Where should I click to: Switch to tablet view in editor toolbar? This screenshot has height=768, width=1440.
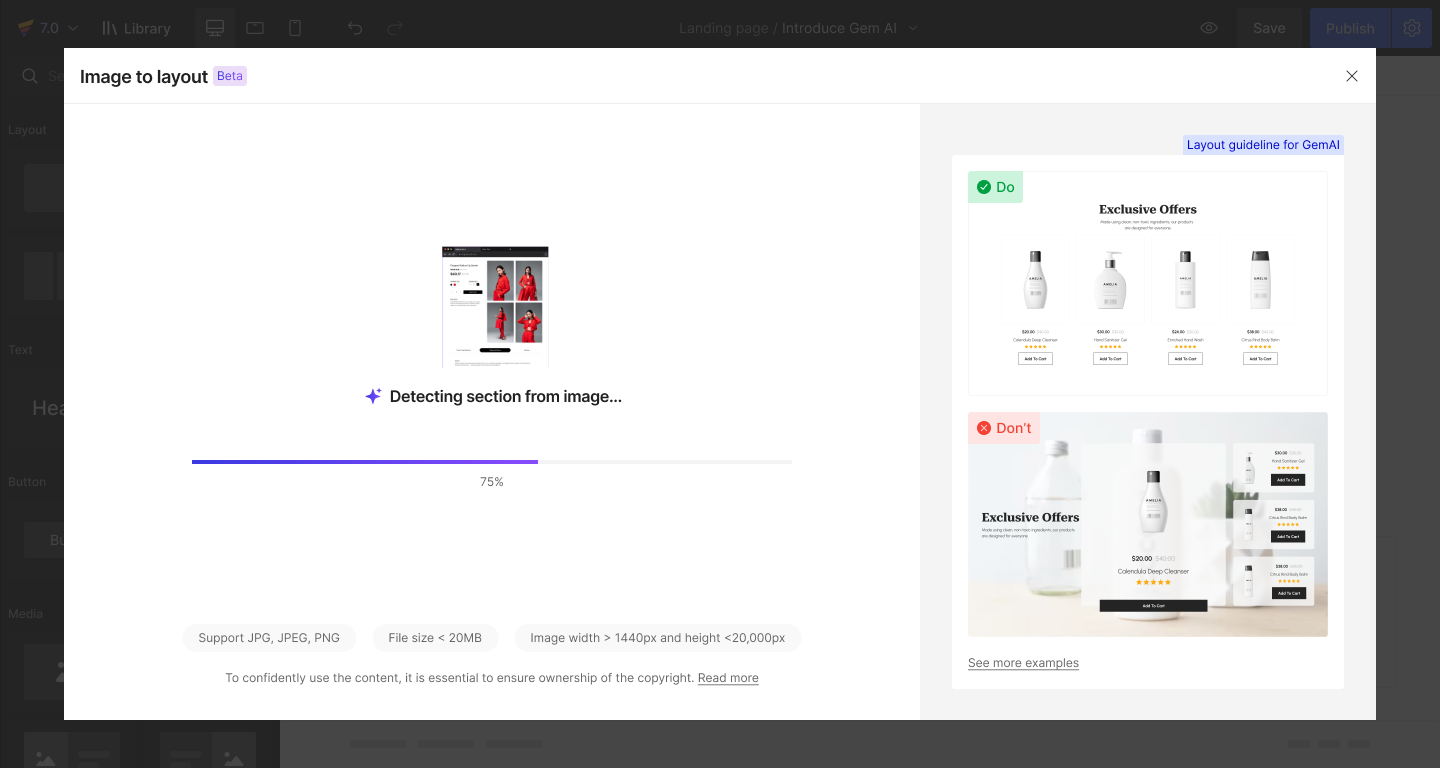click(255, 28)
